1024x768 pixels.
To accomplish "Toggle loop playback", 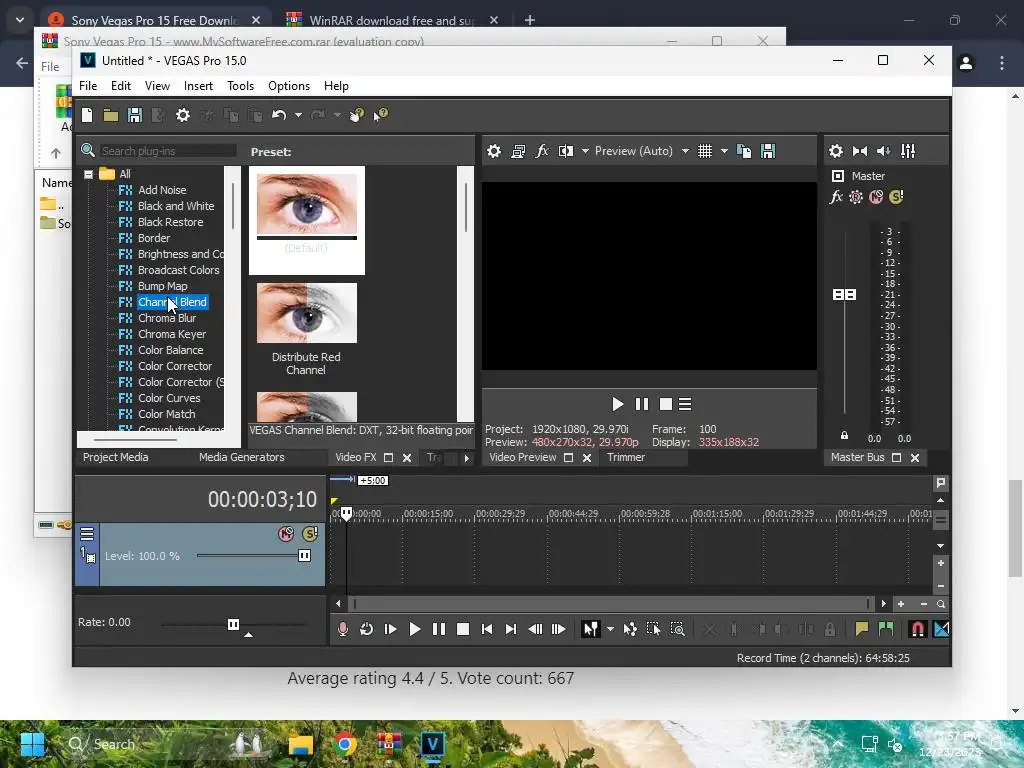I will pos(366,629).
